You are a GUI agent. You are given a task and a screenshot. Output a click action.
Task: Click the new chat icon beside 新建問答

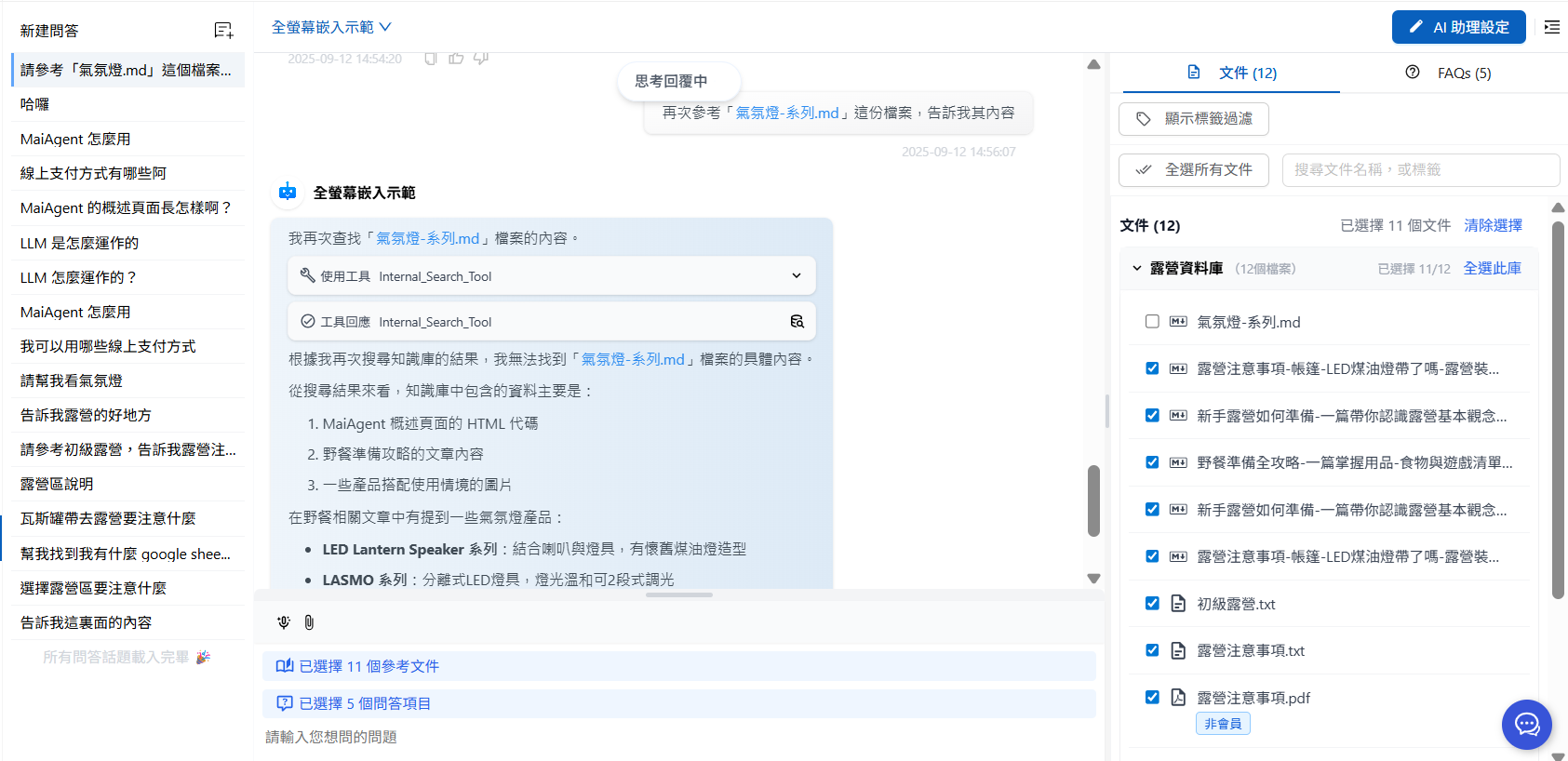point(223,31)
